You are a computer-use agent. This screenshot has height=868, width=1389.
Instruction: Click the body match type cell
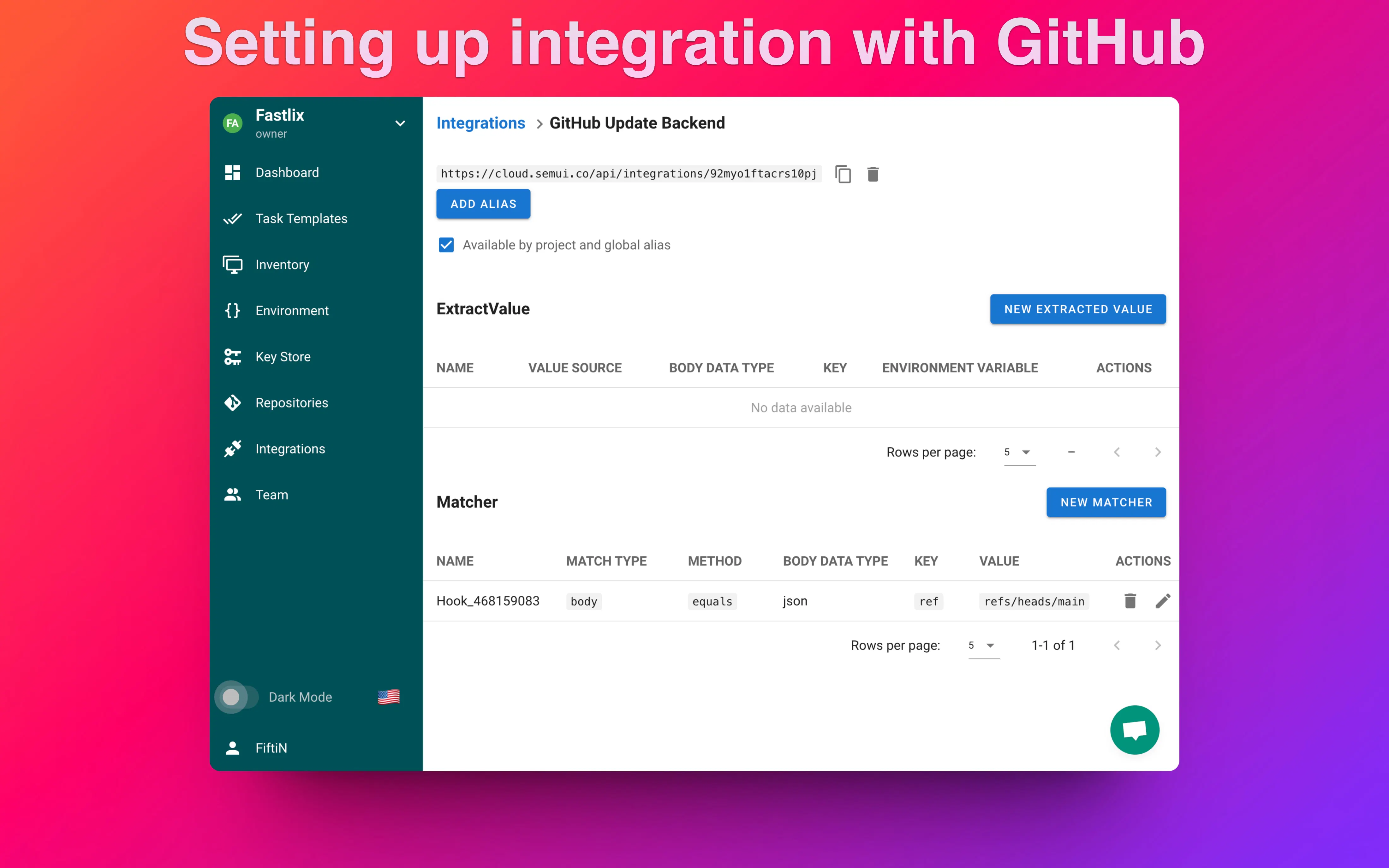[584, 601]
